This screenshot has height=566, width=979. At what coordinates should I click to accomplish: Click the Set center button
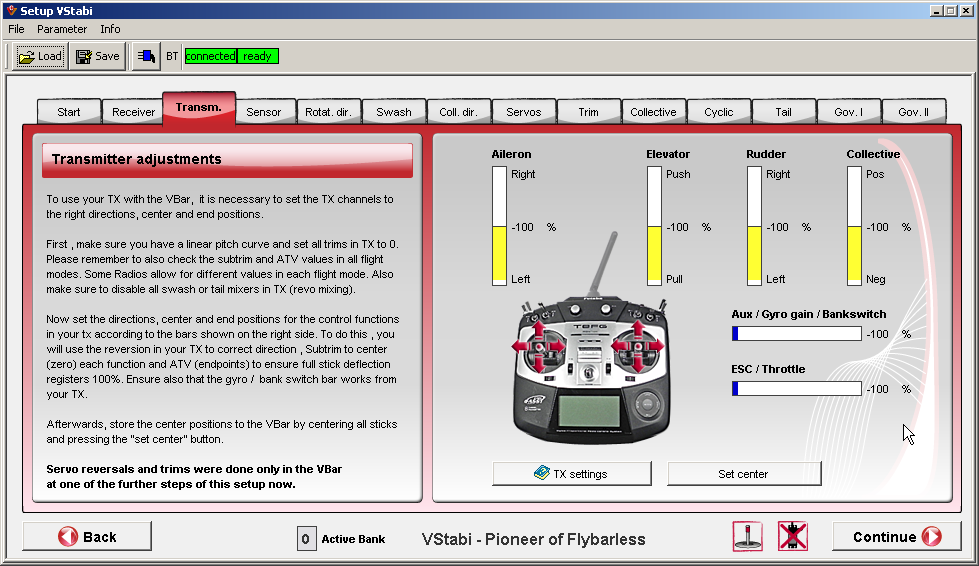[744, 474]
